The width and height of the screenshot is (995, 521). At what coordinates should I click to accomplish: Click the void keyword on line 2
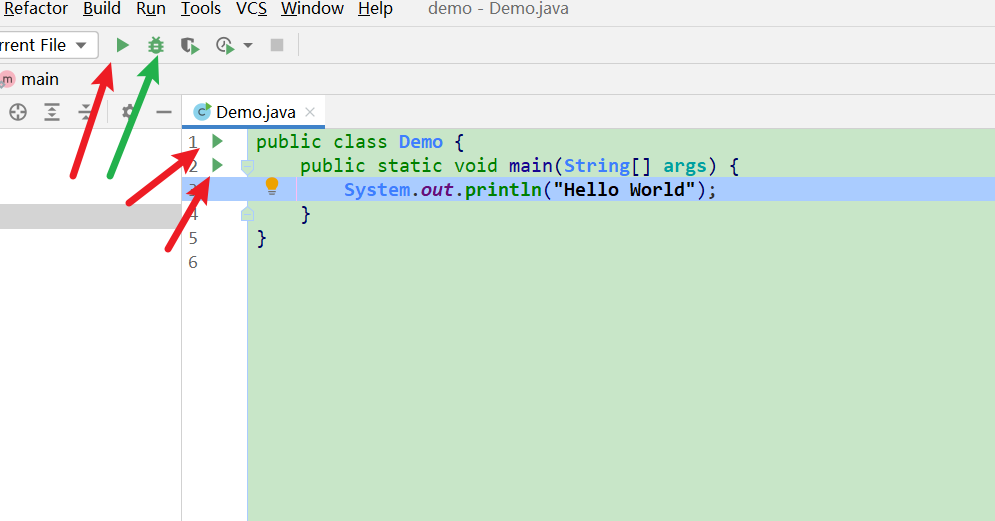pyautogui.click(x=476, y=166)
